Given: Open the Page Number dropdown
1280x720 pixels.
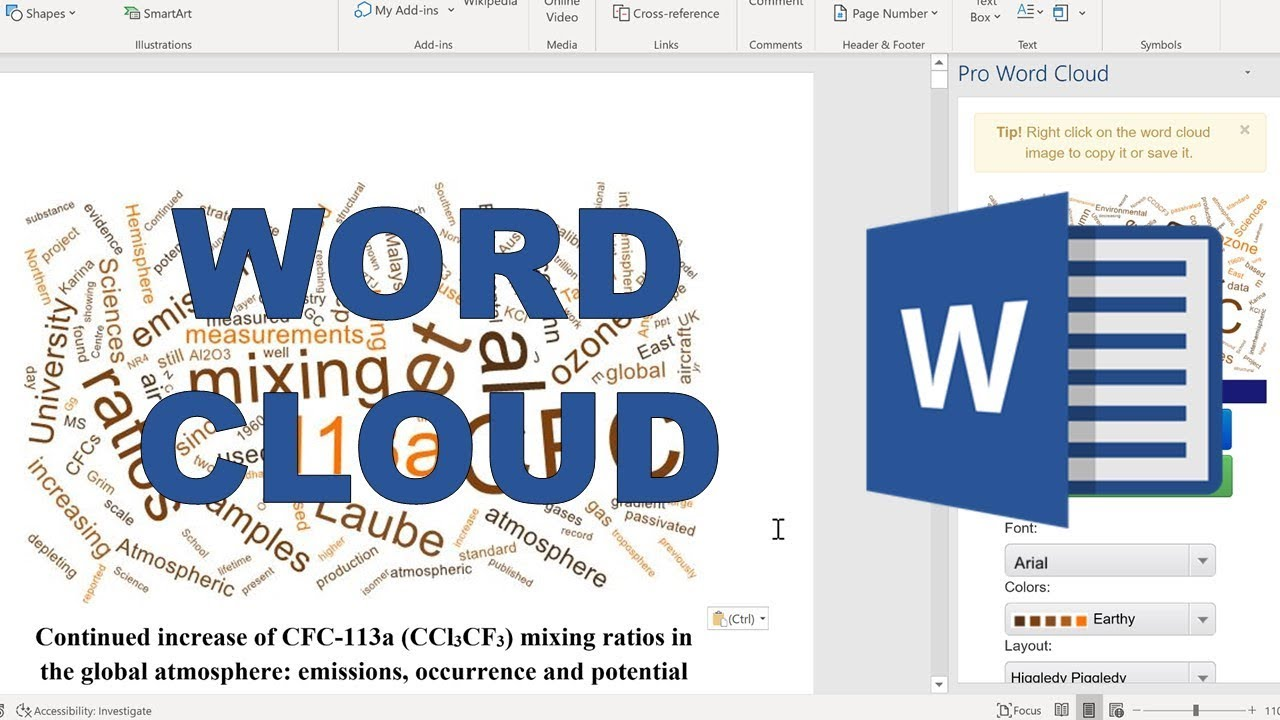Looking at the screenshot, I should click(884, 13).
